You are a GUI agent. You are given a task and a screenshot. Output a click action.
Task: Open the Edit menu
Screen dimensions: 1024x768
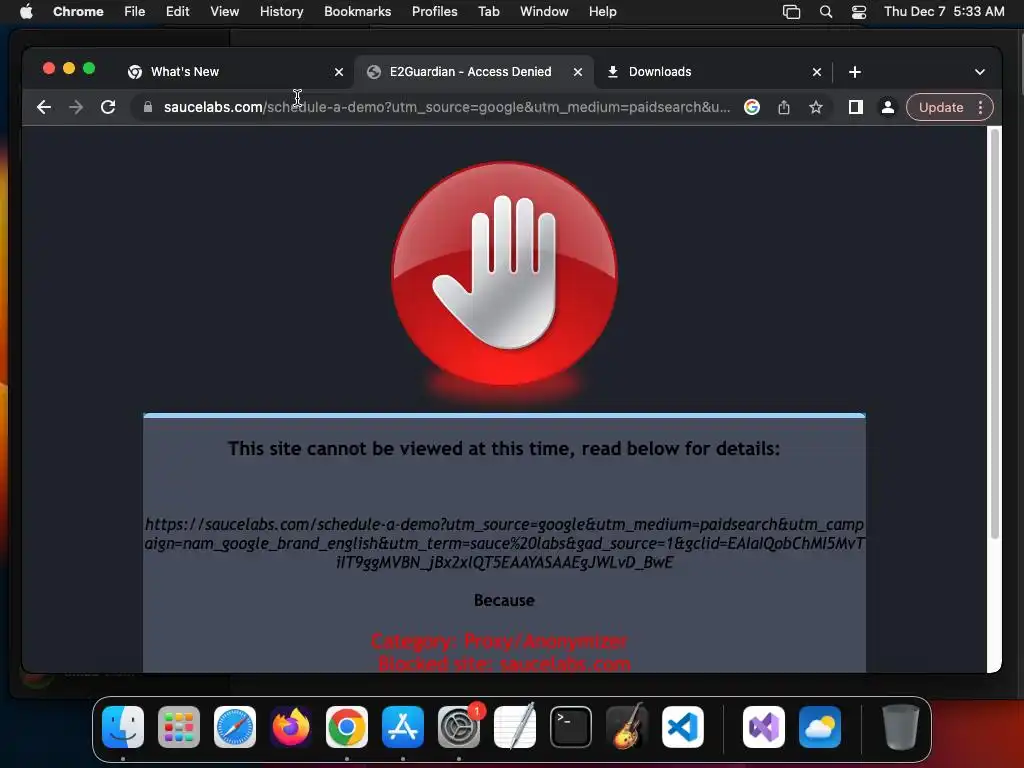(x=177, y=11)
